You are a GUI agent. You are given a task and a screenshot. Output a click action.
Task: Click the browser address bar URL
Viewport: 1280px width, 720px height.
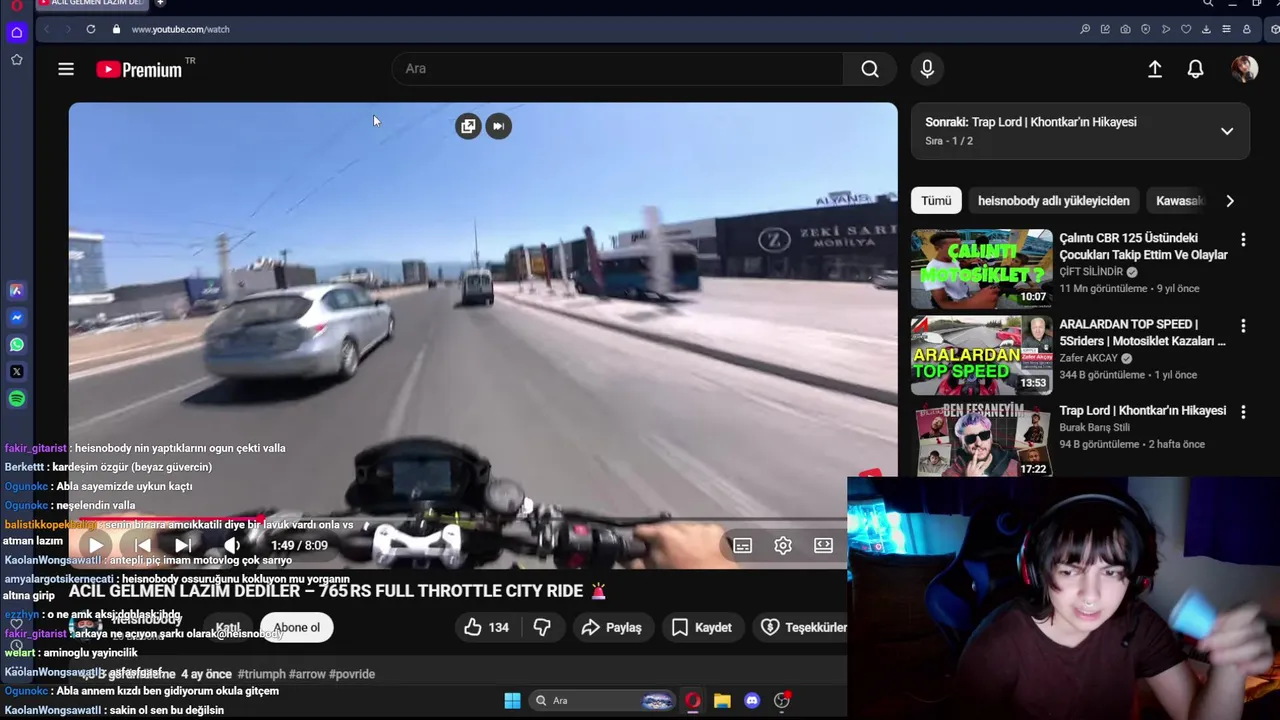(181, 29)
